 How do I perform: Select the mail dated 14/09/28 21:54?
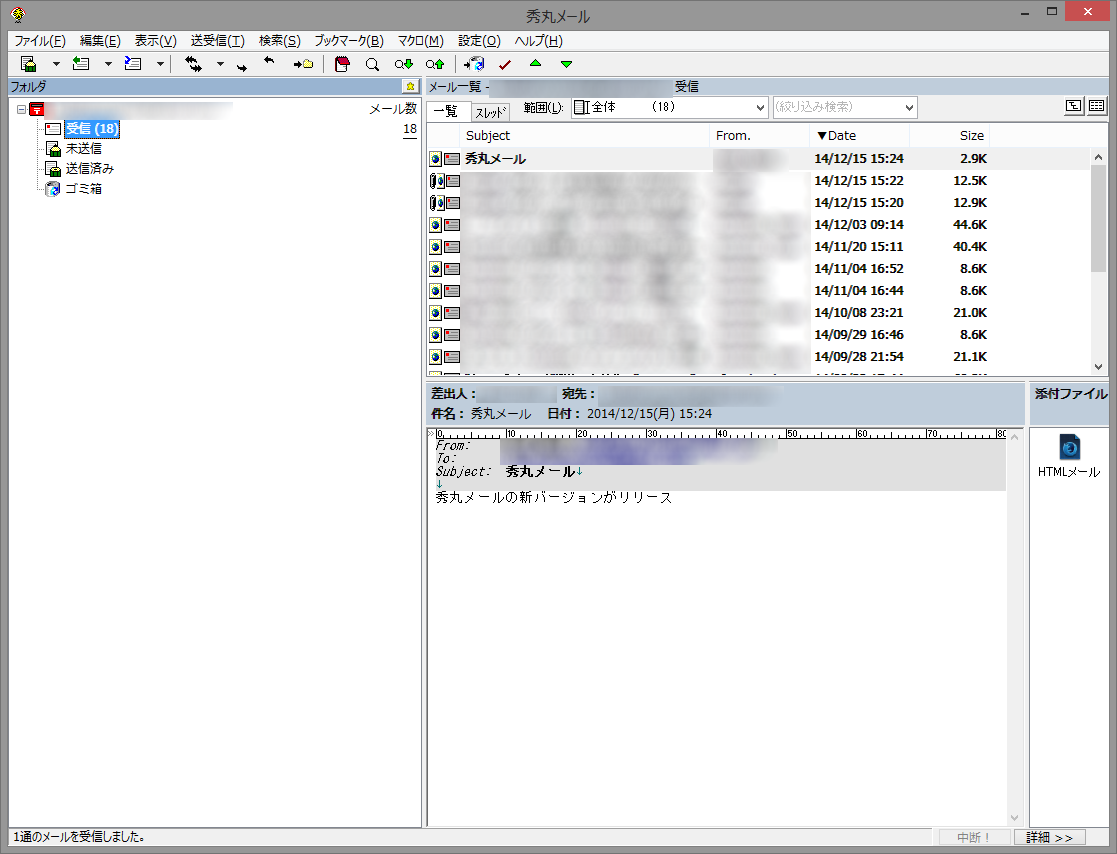point(758,357)
